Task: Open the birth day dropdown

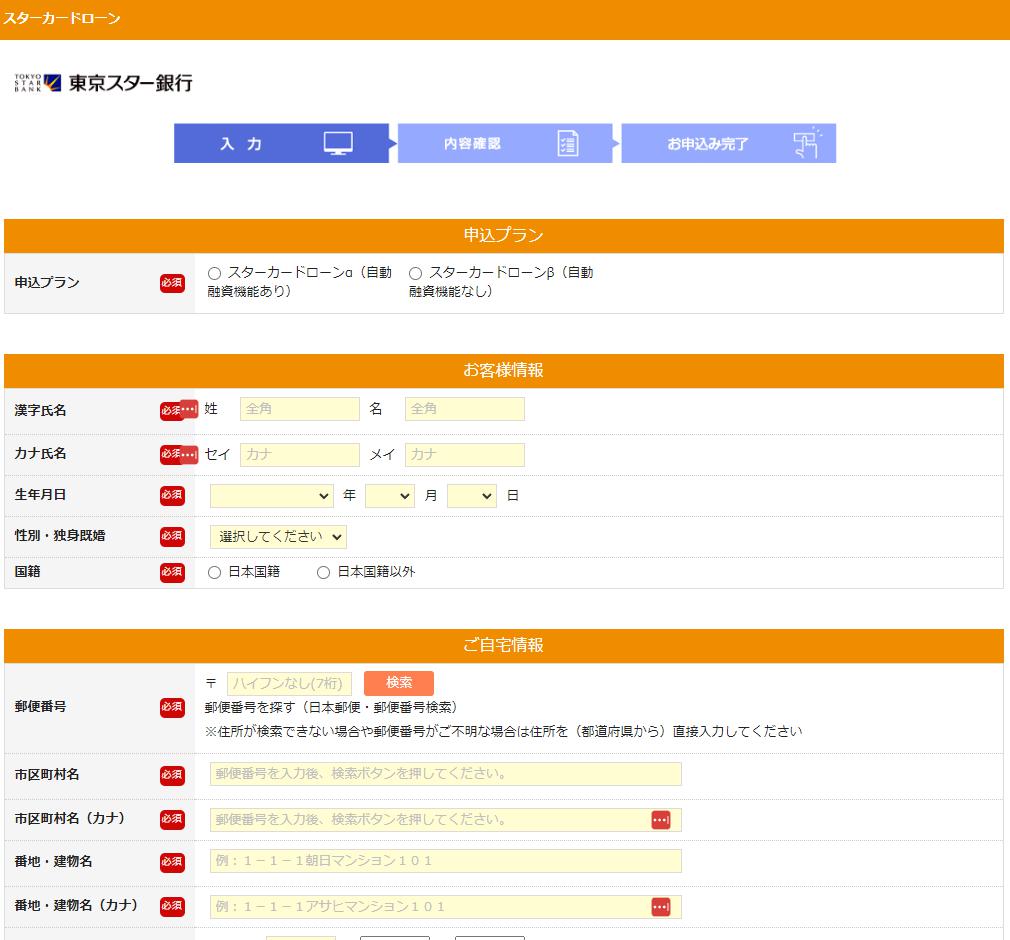Action: coord(472,495)
